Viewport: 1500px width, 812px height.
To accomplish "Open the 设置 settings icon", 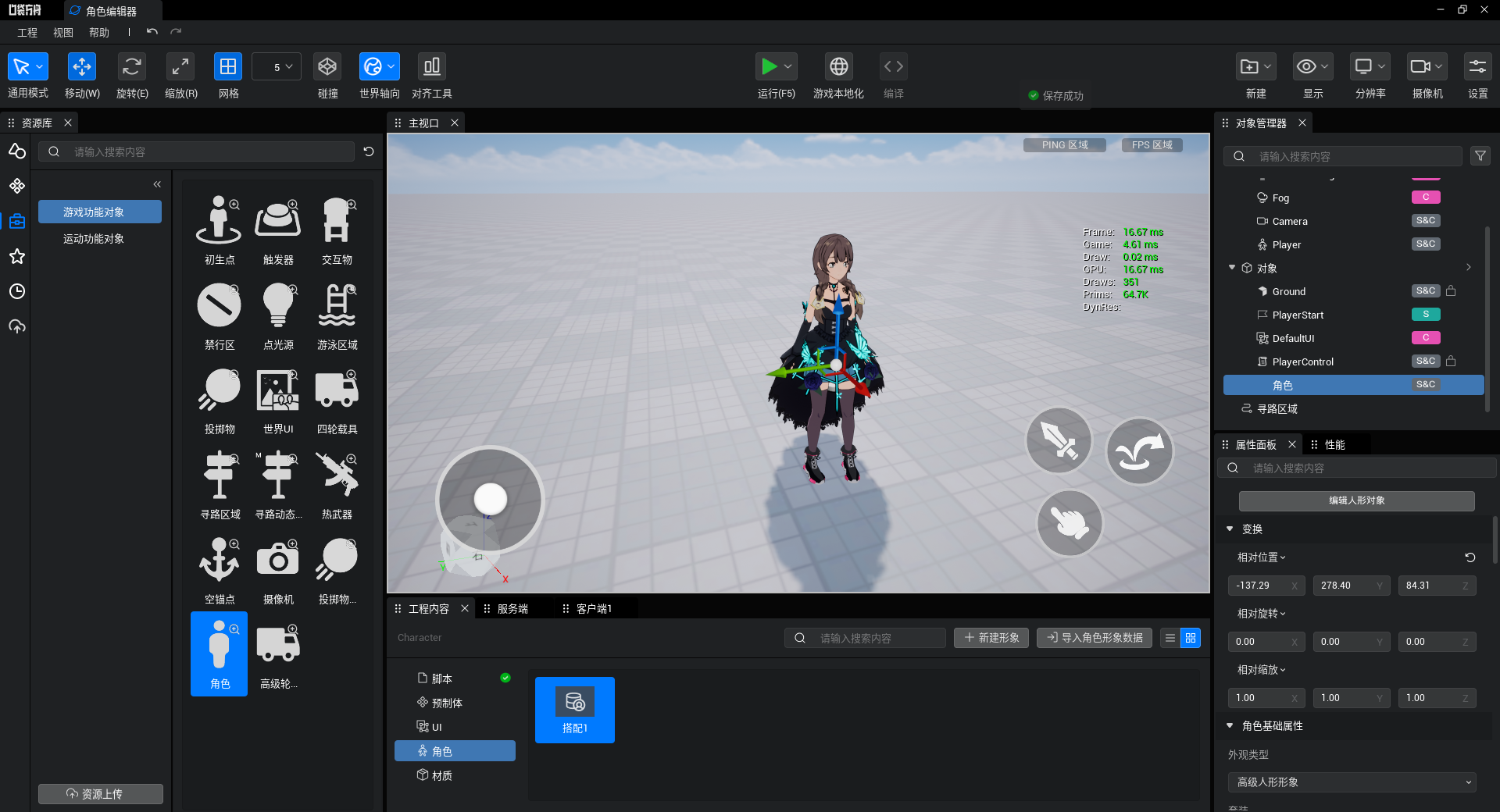I will (x=1477, y=67).
